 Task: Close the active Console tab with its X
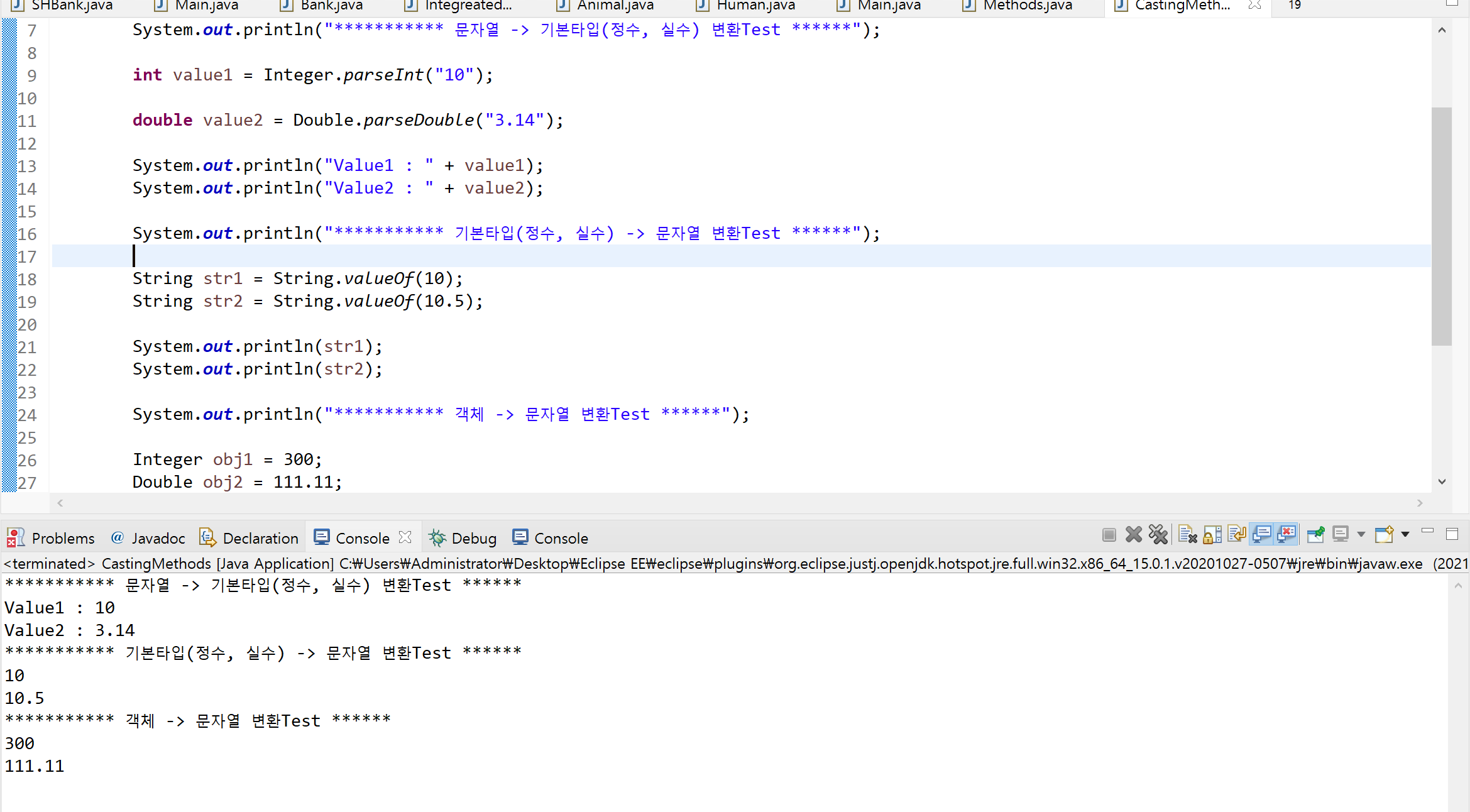405,537
